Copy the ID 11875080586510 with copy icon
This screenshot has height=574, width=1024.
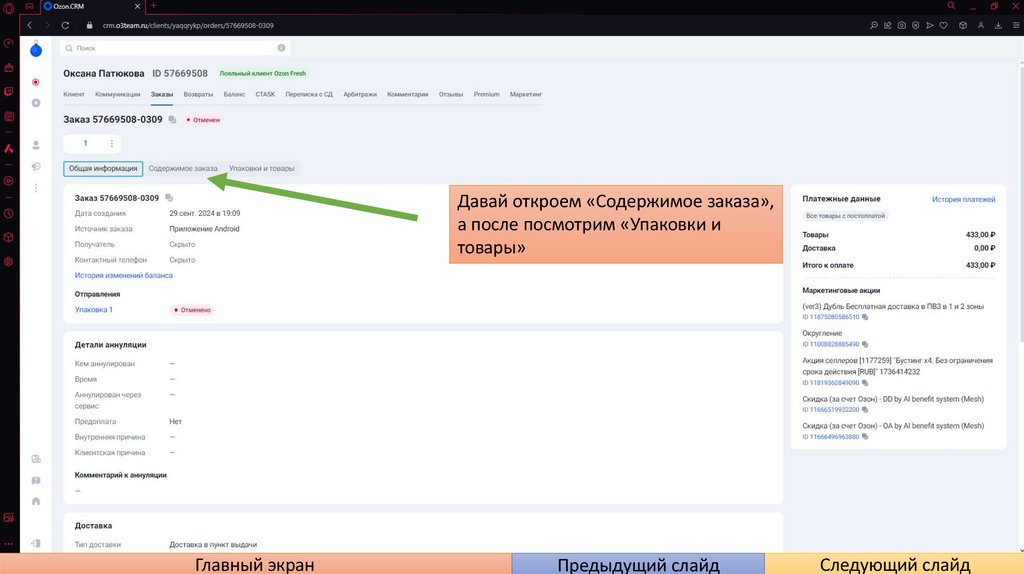pyautogui.click(x=865, y=317)
